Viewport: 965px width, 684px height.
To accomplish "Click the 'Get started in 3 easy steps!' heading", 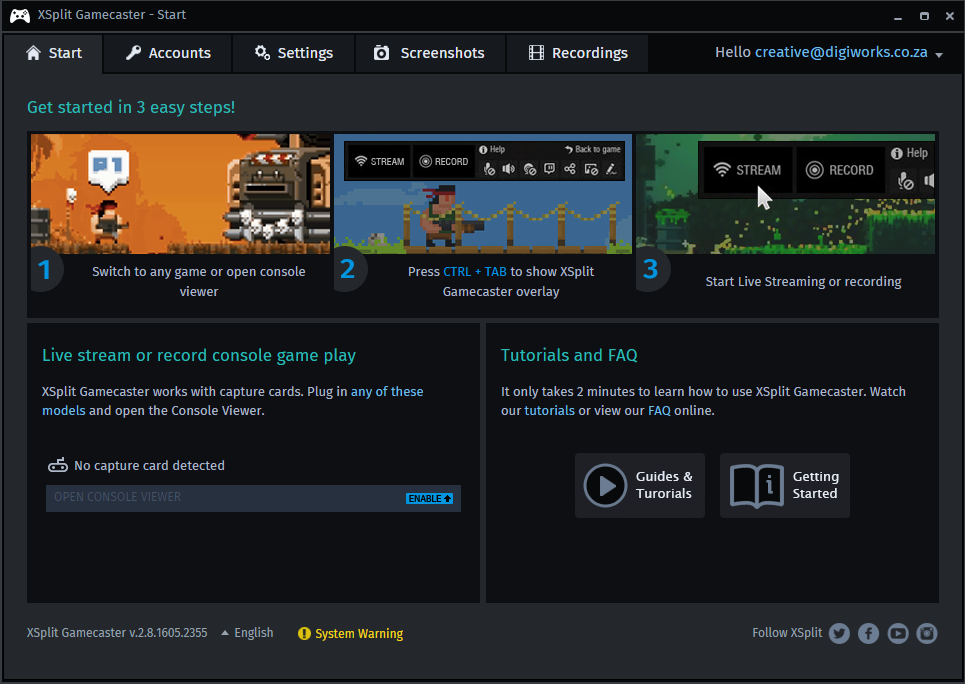I will pyautogui.click(x=131, y=107).
